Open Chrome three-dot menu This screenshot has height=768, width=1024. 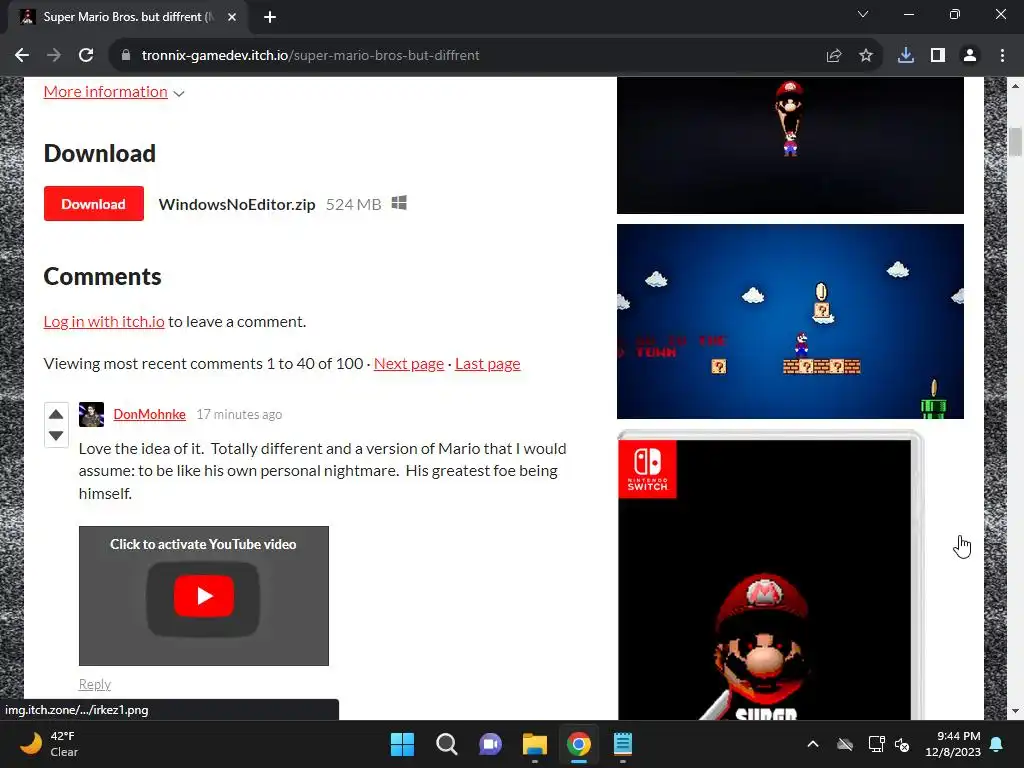1002,56
